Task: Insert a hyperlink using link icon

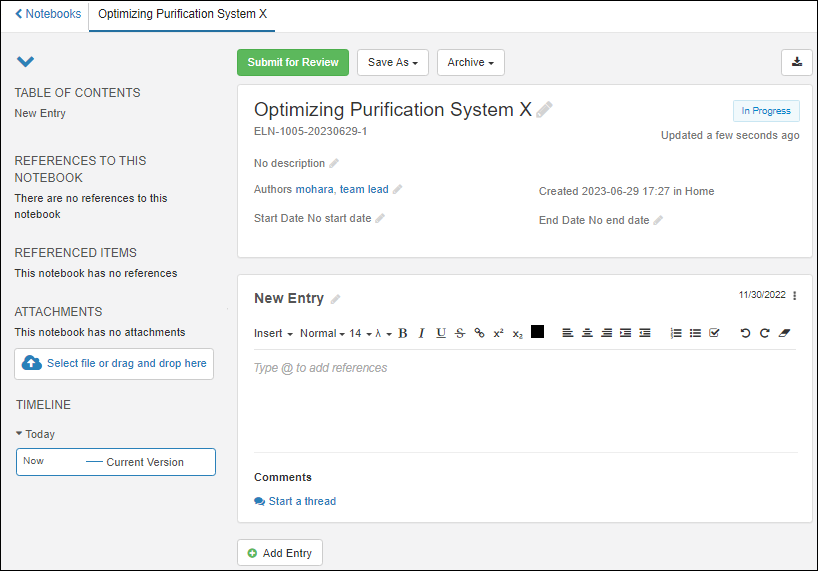Action: click(479, 333)
